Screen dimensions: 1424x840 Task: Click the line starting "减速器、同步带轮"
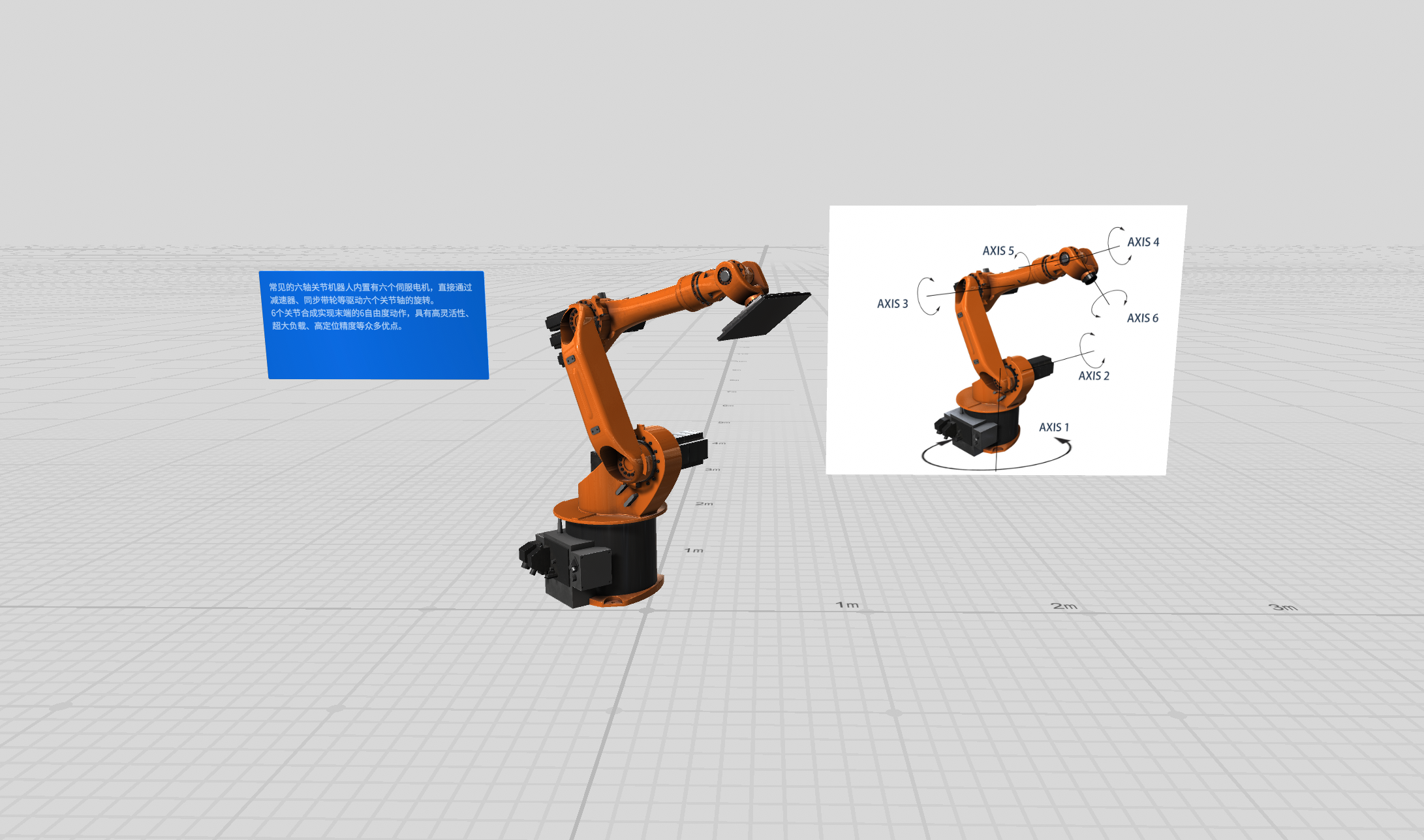(352, 300)
